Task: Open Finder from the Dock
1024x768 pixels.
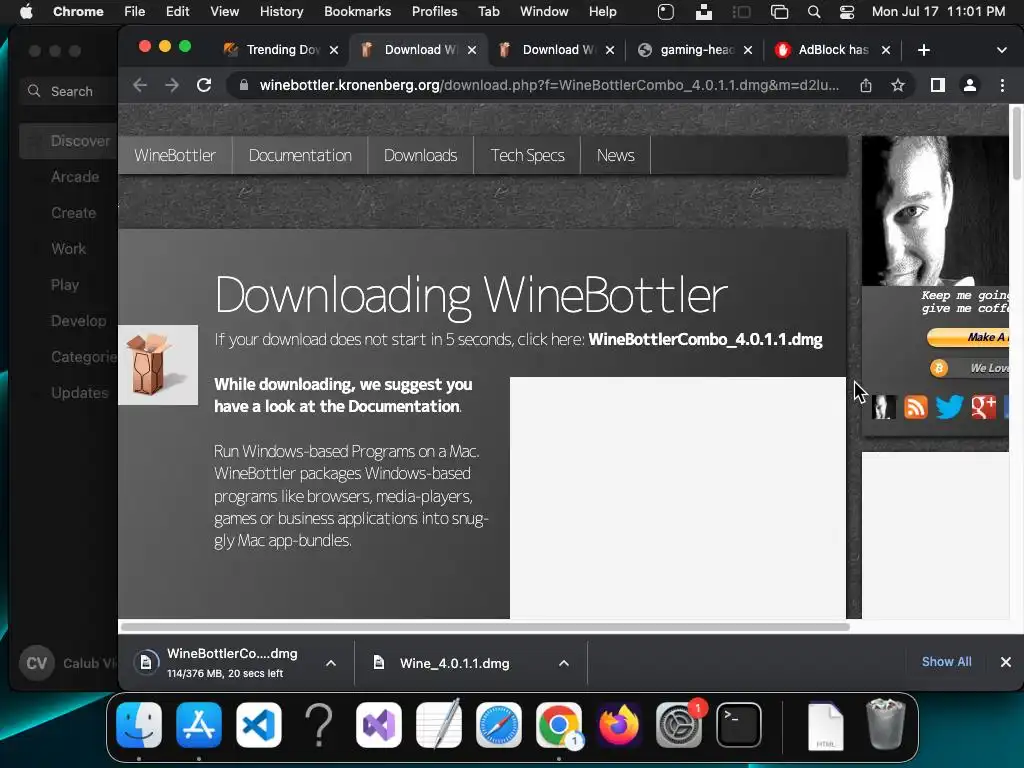Action: pos(139,725)
